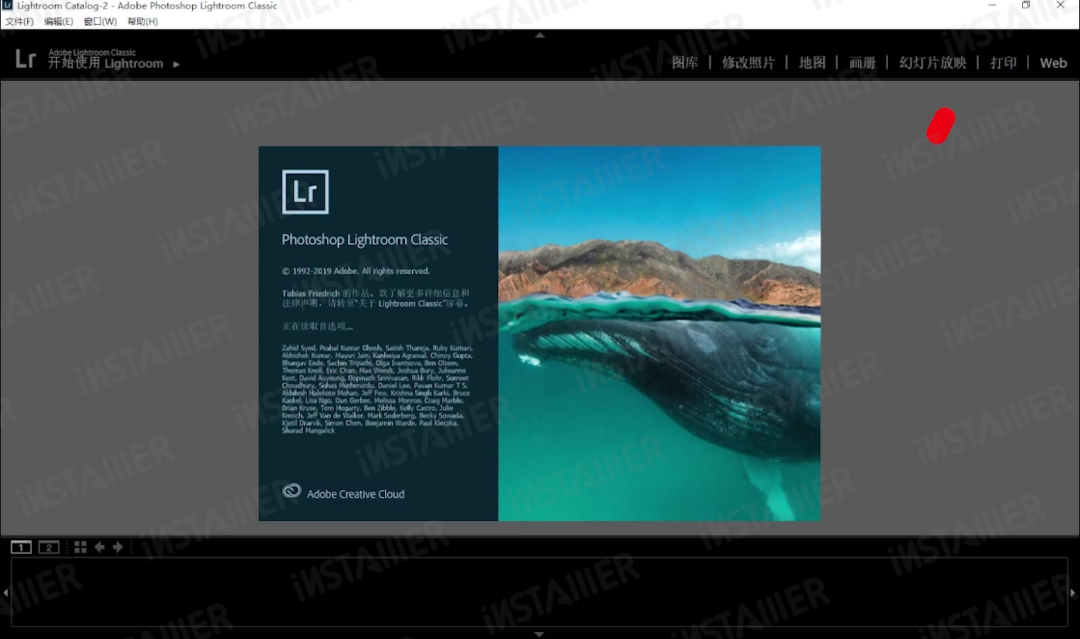The width and height of the screenshot is (1080, 639).
Task: Go forward using the filmstrip right arrow
Action: 118,547
